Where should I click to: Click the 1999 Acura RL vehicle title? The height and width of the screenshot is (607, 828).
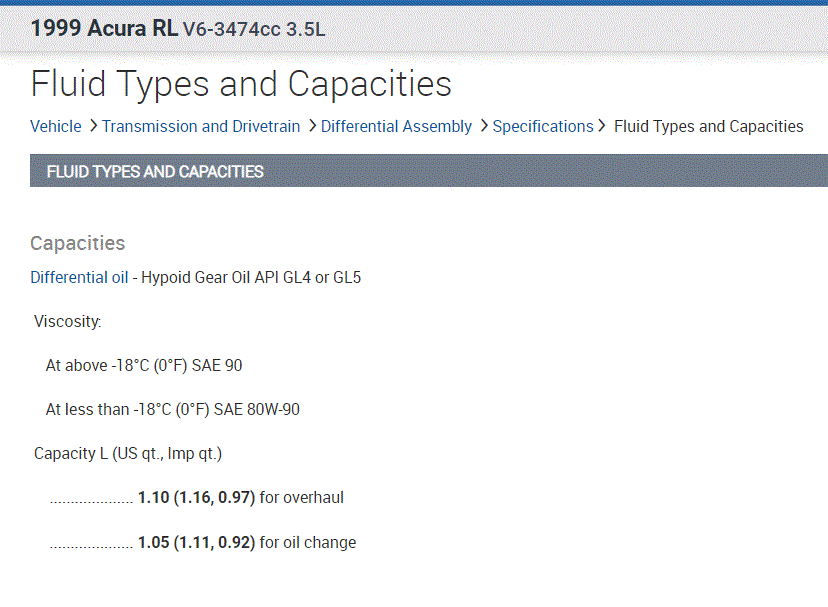(x=104, y=28)
